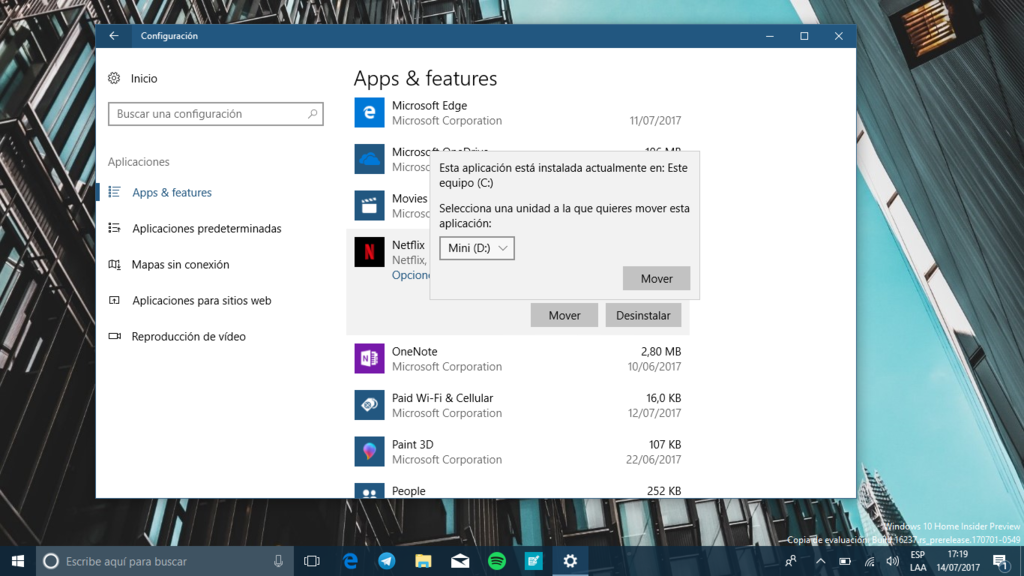Viewport: 1024px width, 576px height.
Task: Show hidden tray icons chevron
Action: coord(820,561)
